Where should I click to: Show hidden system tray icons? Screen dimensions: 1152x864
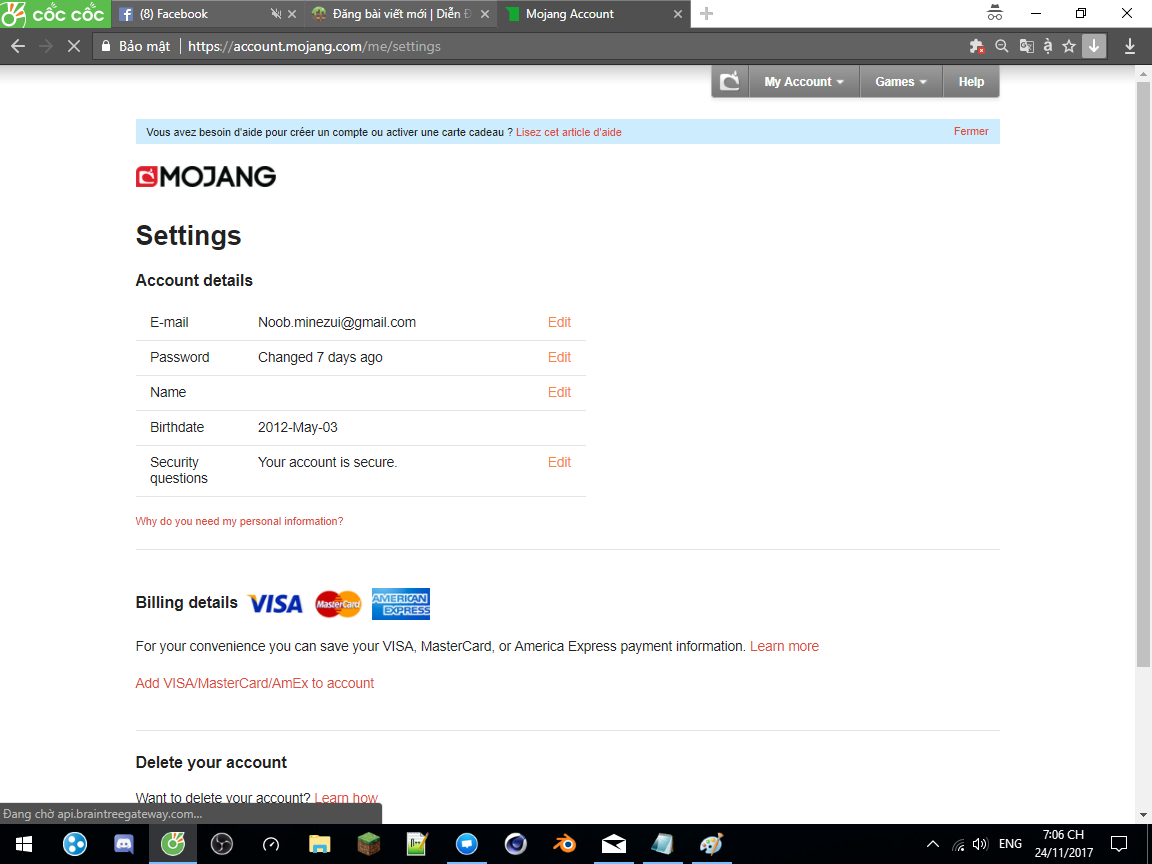[932, 844]
